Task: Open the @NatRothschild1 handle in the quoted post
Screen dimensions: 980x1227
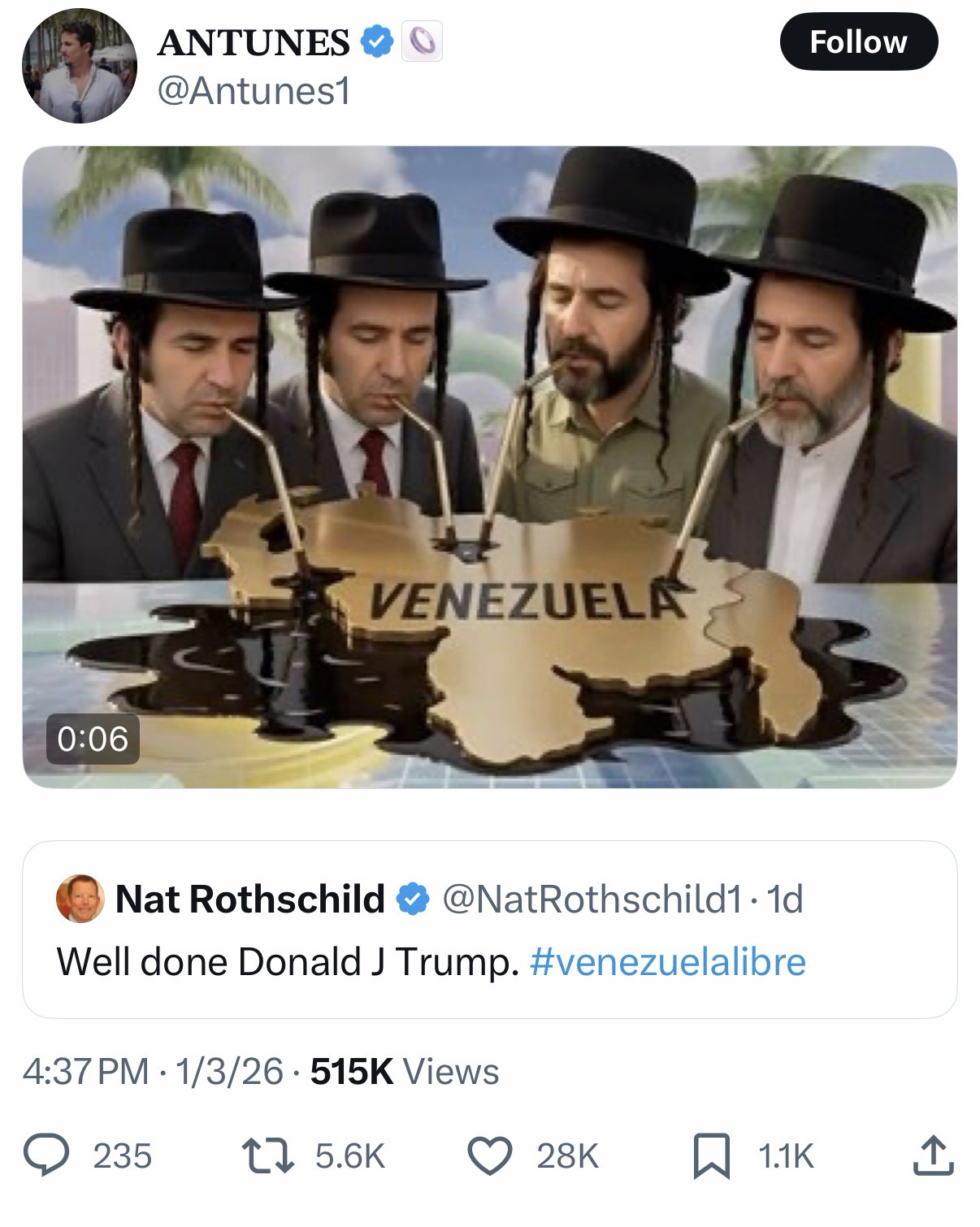Action: pyautogui.click(x=591, y=899)
